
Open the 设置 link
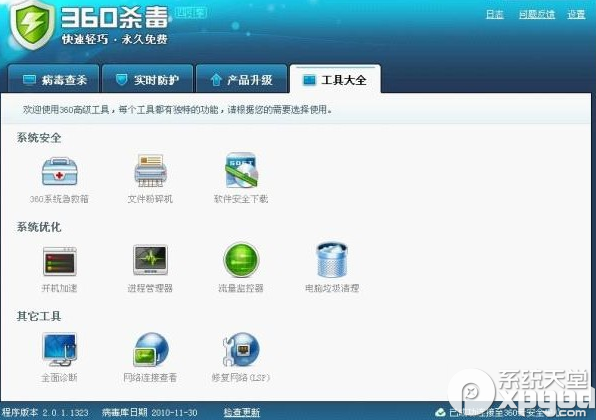576,14
